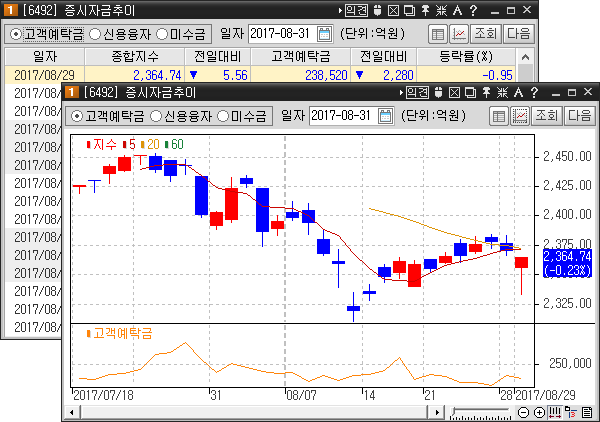The height and width of the screenshot is (422, 600).
Task: Click the dropdown arrow before 의견 in front window
Action: click(x=401, y=92)
